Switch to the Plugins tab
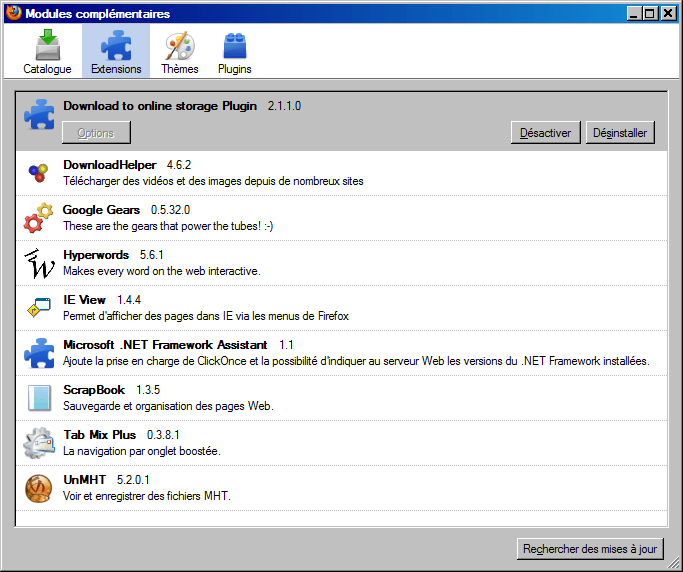Viewport: 683px width, 572px height. (234, 51)
